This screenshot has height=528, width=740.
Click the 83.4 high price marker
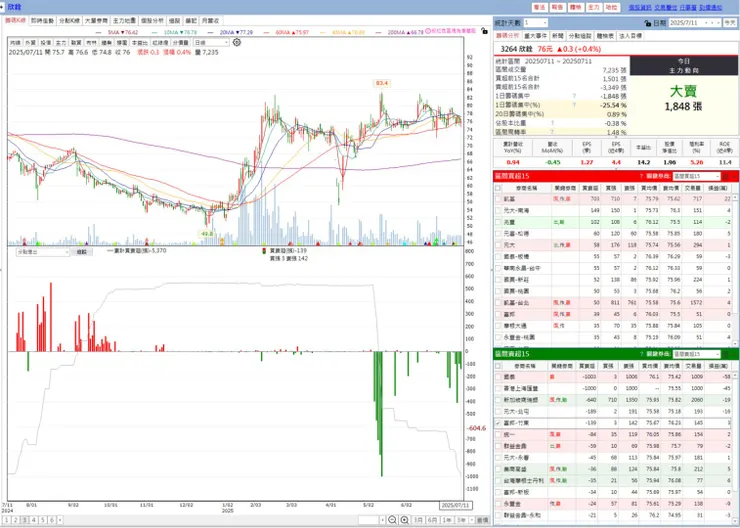coord(381,83)
